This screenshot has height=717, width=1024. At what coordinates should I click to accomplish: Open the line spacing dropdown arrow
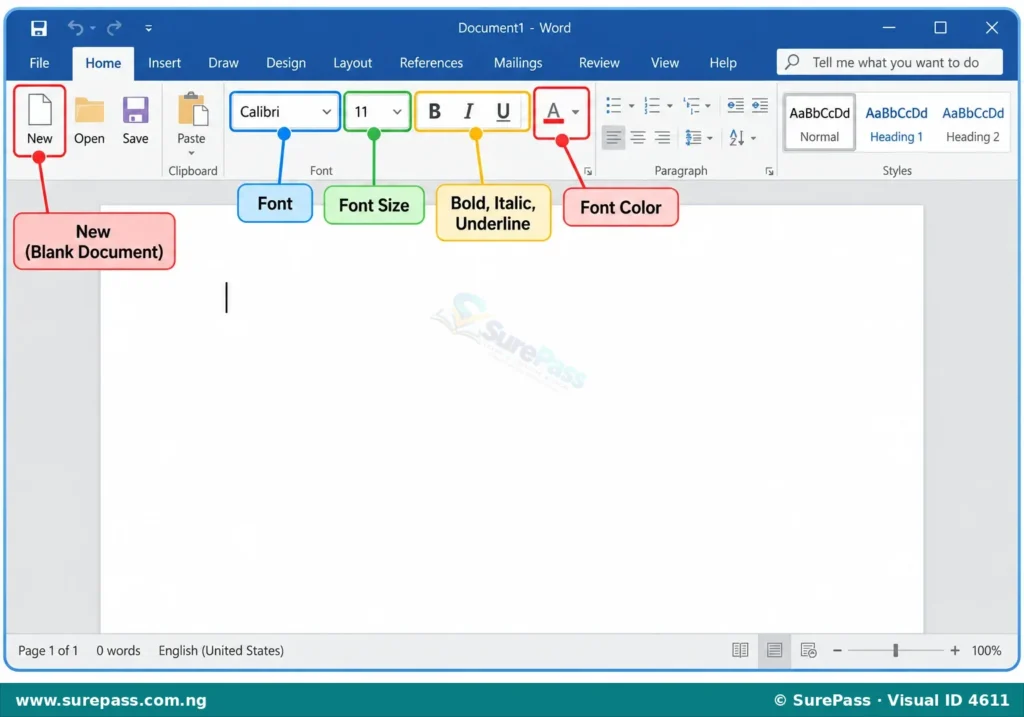pyautogui.click(x=710, y=138)
